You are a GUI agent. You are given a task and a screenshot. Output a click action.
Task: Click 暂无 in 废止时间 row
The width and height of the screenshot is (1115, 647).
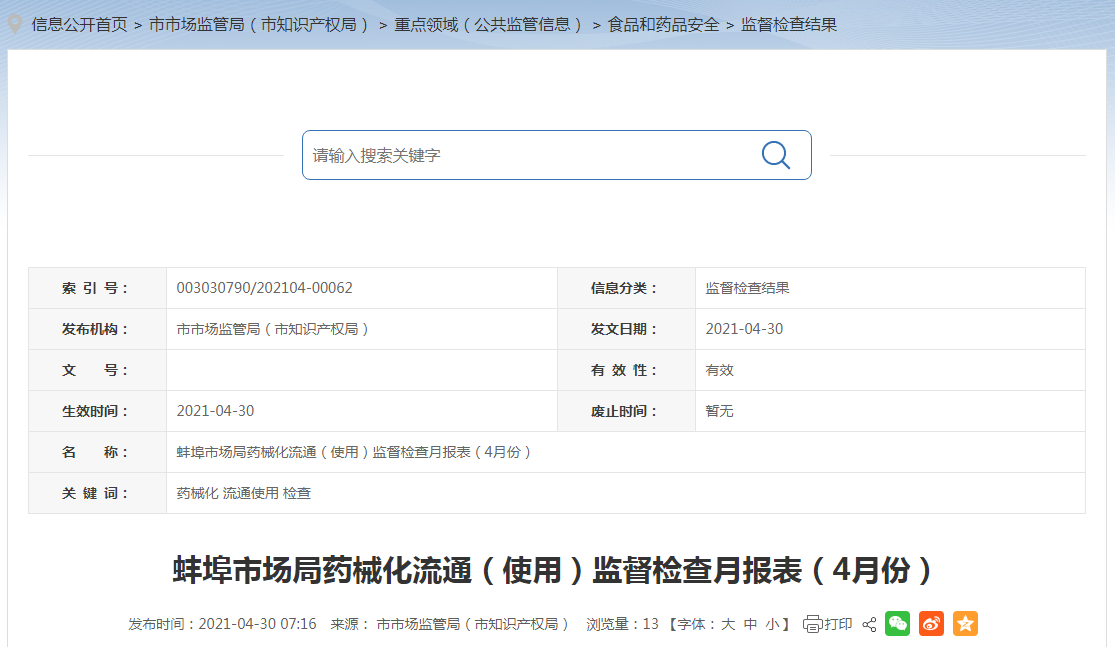(720, 411)
